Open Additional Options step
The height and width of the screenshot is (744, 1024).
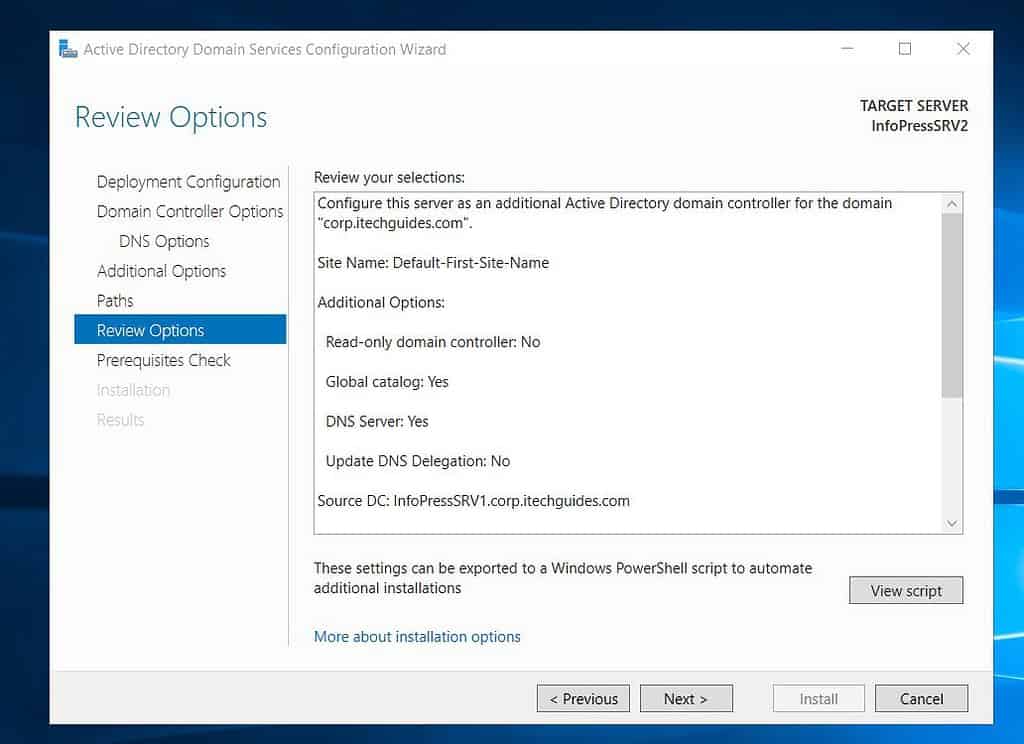tap(161, 271)
